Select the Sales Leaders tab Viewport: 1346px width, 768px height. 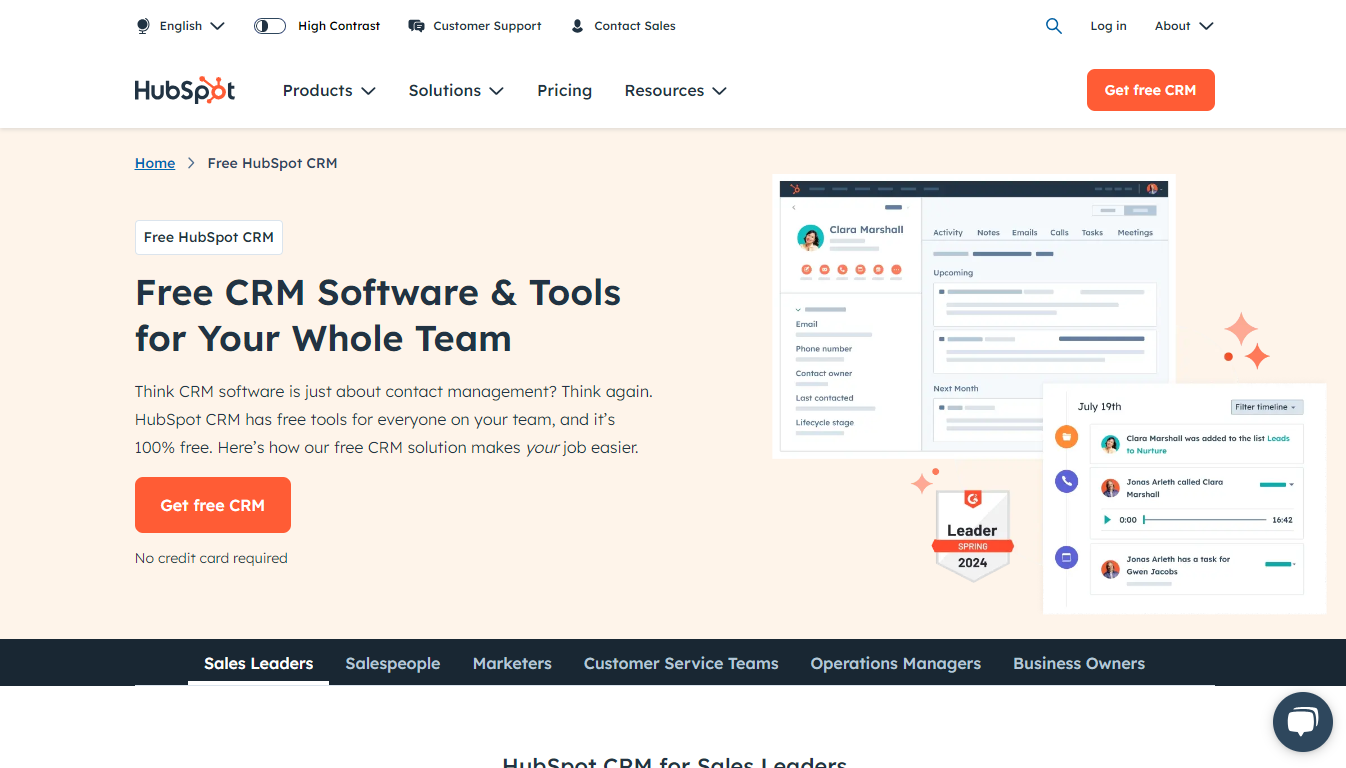259,663
